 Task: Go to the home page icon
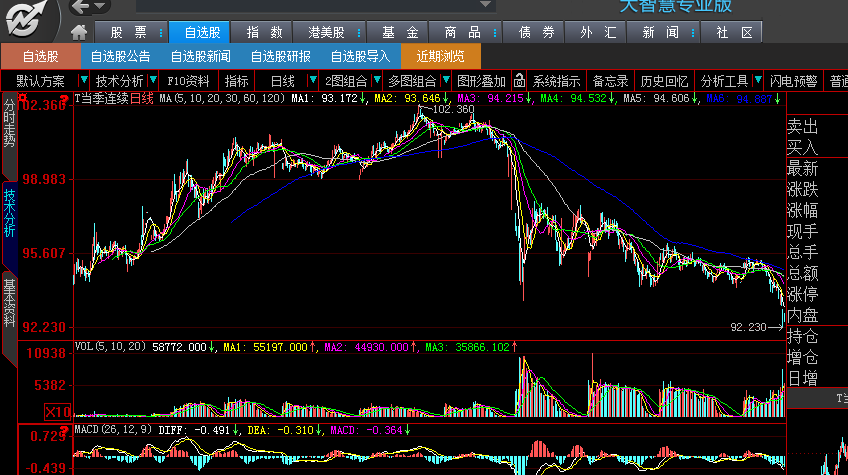click(79, 32)
